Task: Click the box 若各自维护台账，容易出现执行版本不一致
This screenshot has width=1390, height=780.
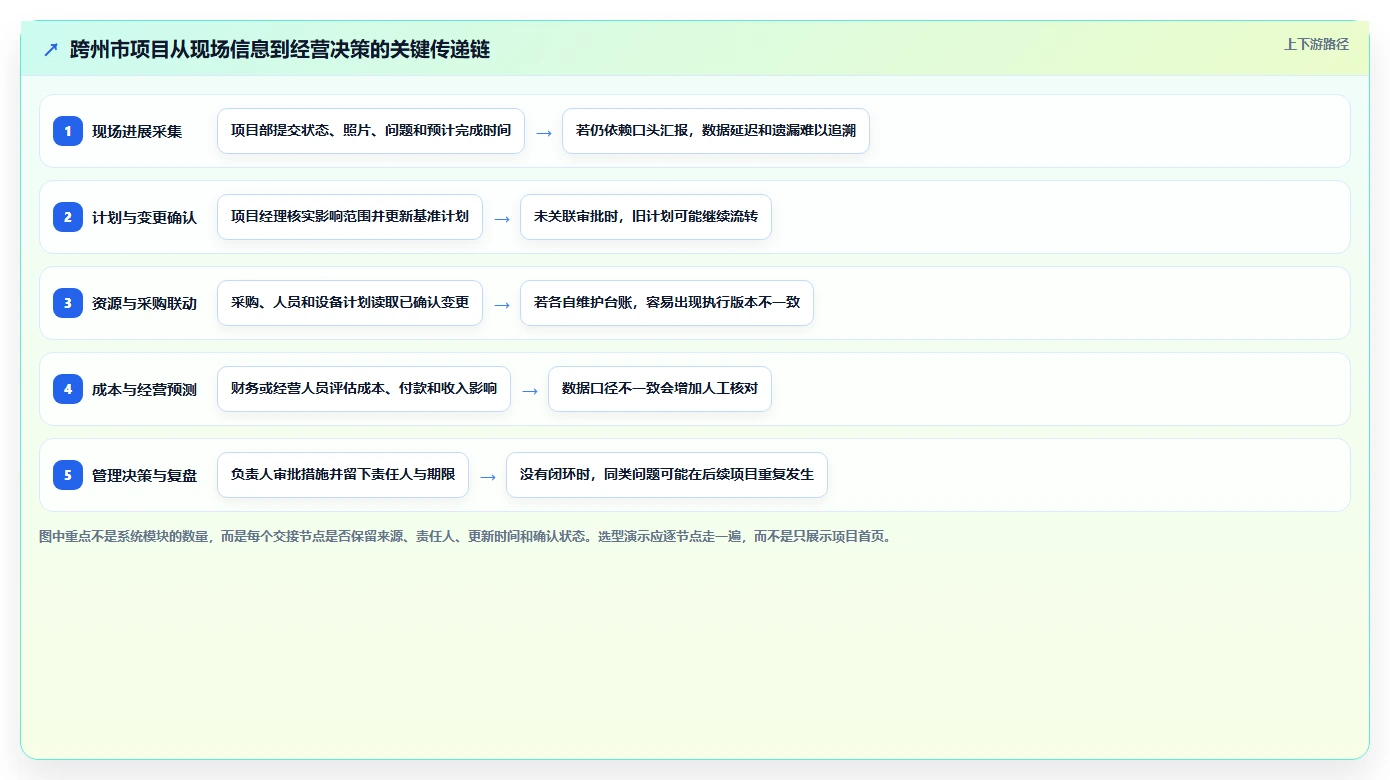Action: point(667,303)
